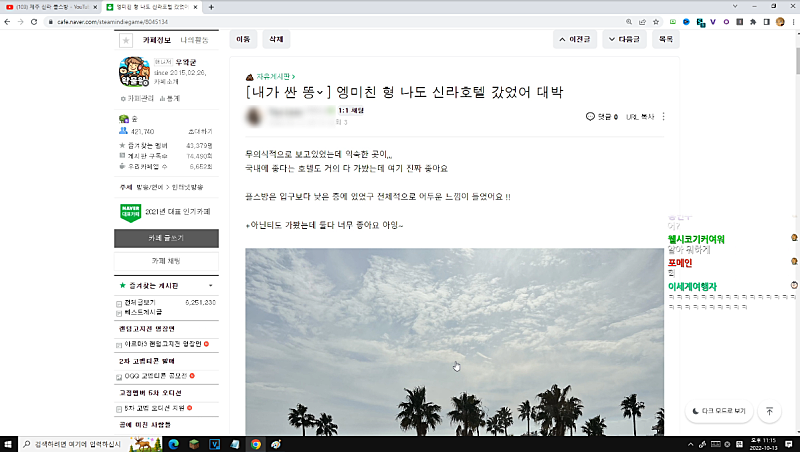This screenshot has width=800, height=452.
Task: Click URL 복사 to copy link
Action: (640, 117)
